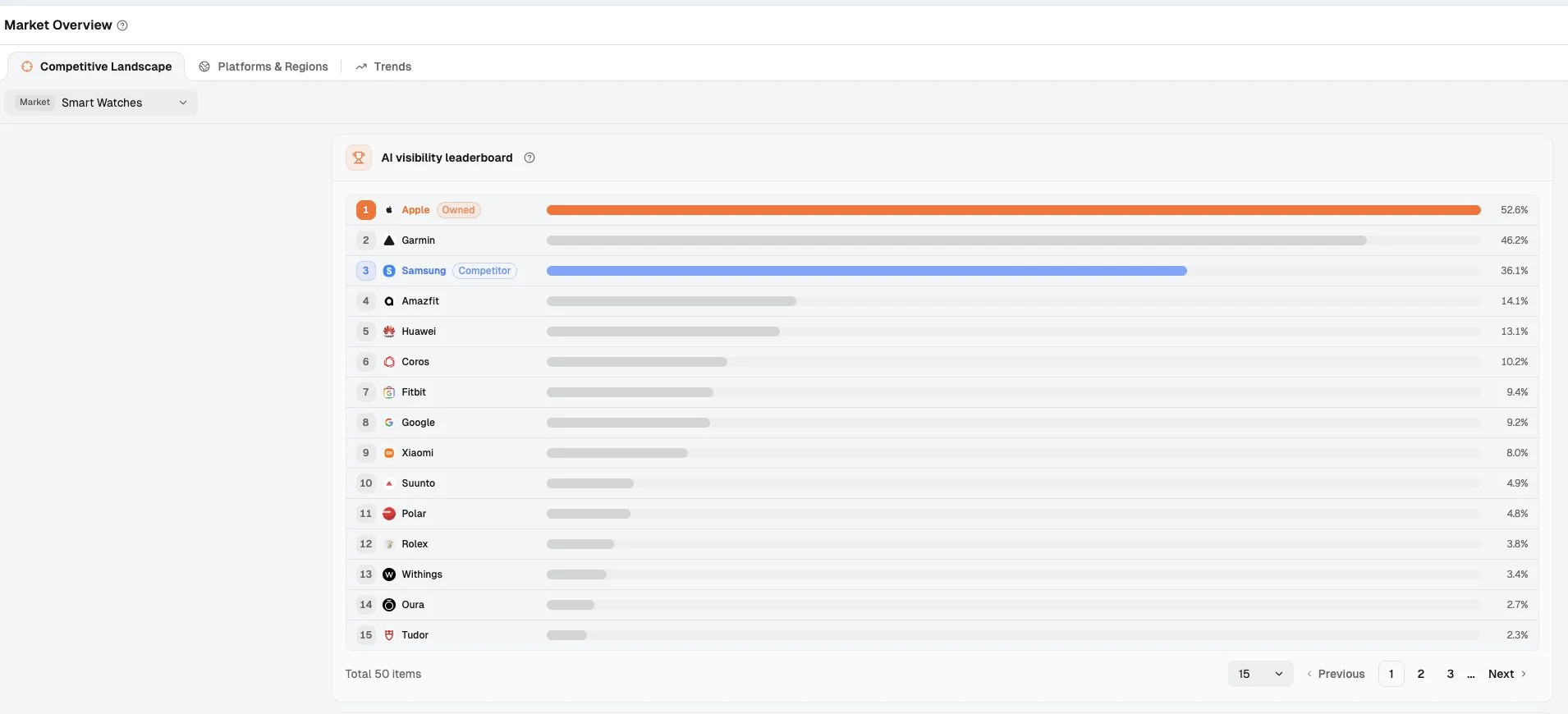Open the 15 items-per-page dropdown
The image size is (1568, 714).
point(1260,674)
